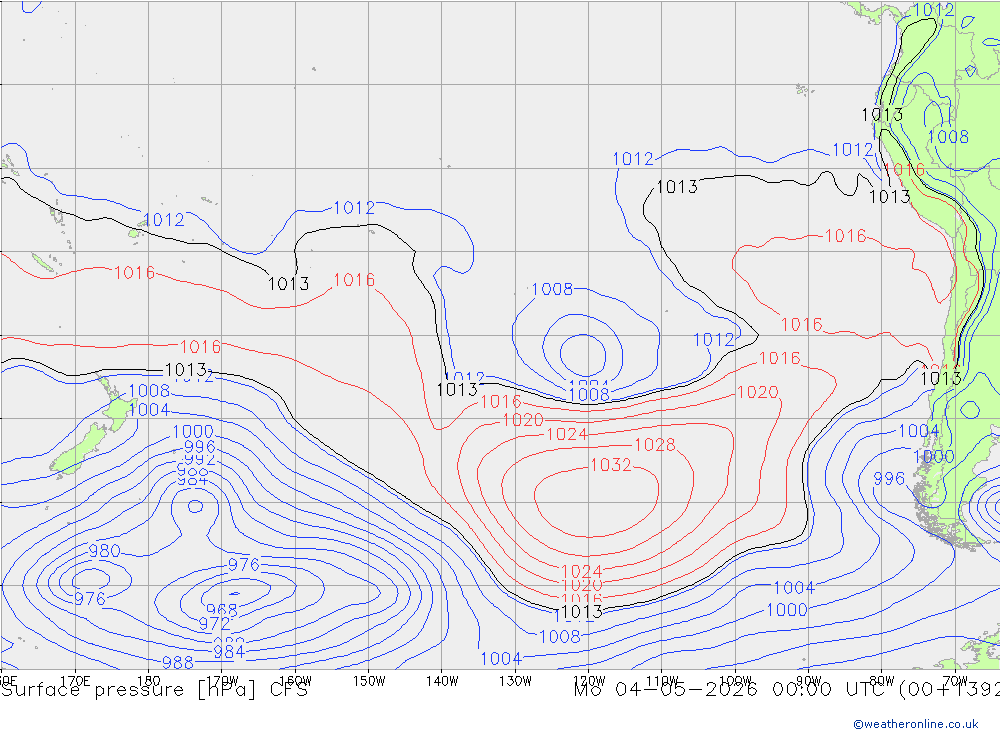1000x733 pixels.
Task: Click the 100W longitude axis label
Action: (x=735, y=681)
